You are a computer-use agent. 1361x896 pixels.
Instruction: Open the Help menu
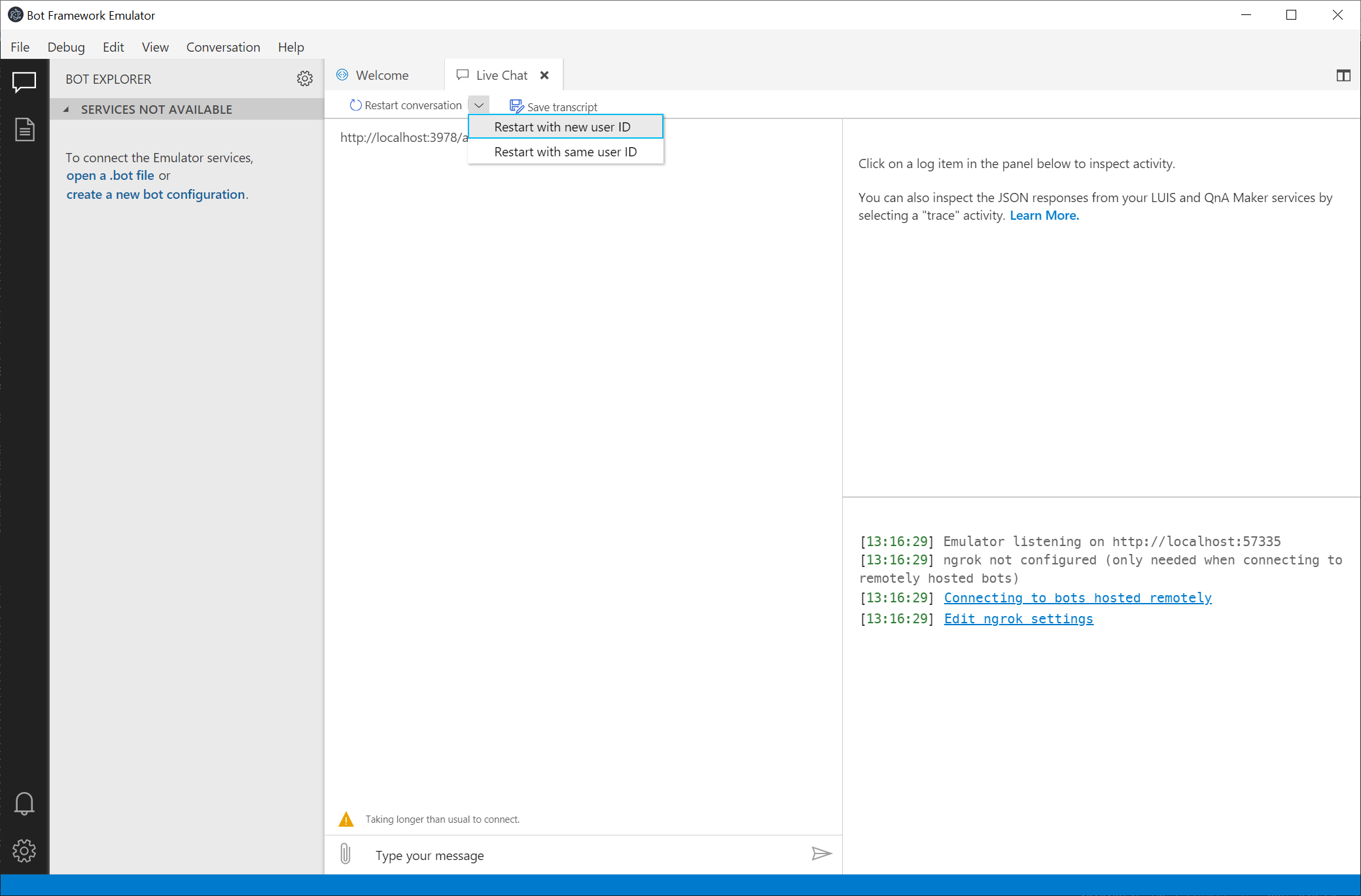[x=291, y=47]
